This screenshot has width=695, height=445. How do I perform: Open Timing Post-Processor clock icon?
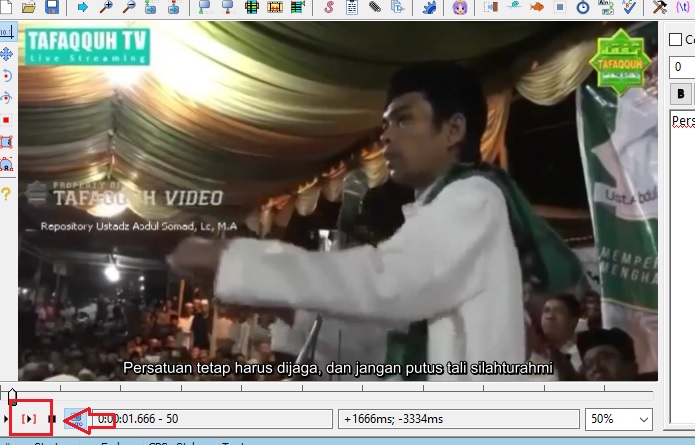point(583,7)
